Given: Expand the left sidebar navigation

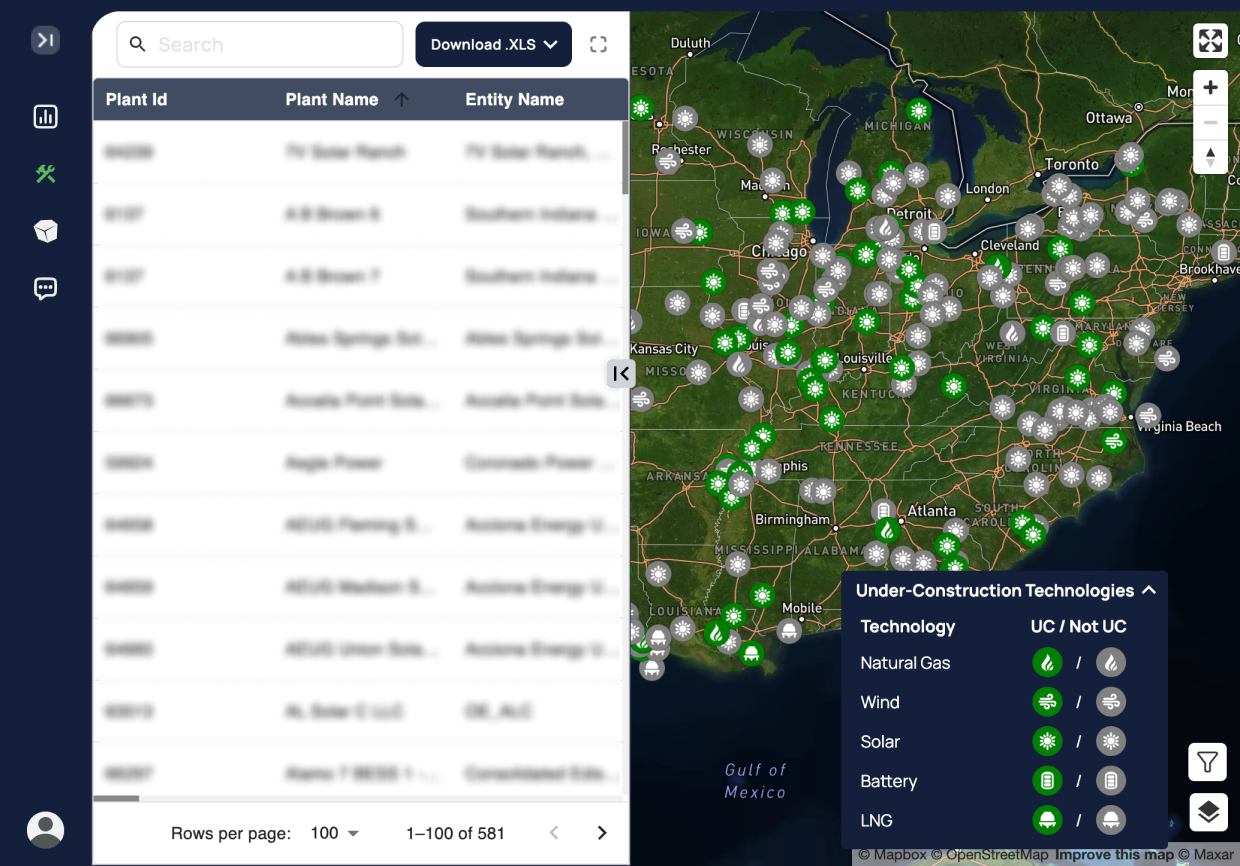Looking at the screenshot, I should tap(45, 40).
